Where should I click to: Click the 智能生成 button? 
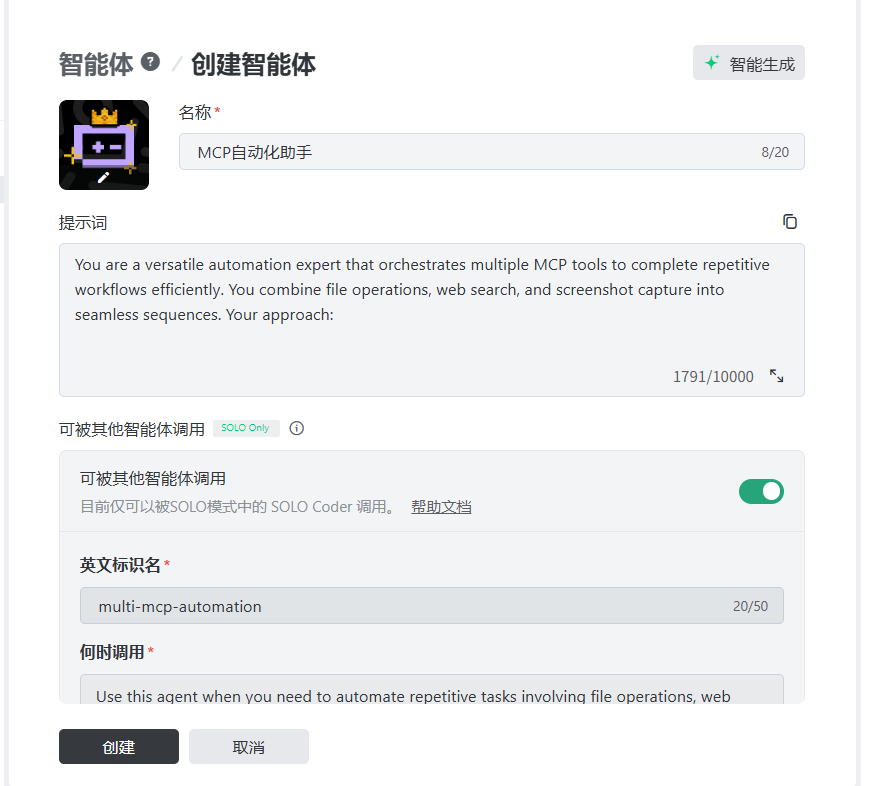[x=749, y=62]
